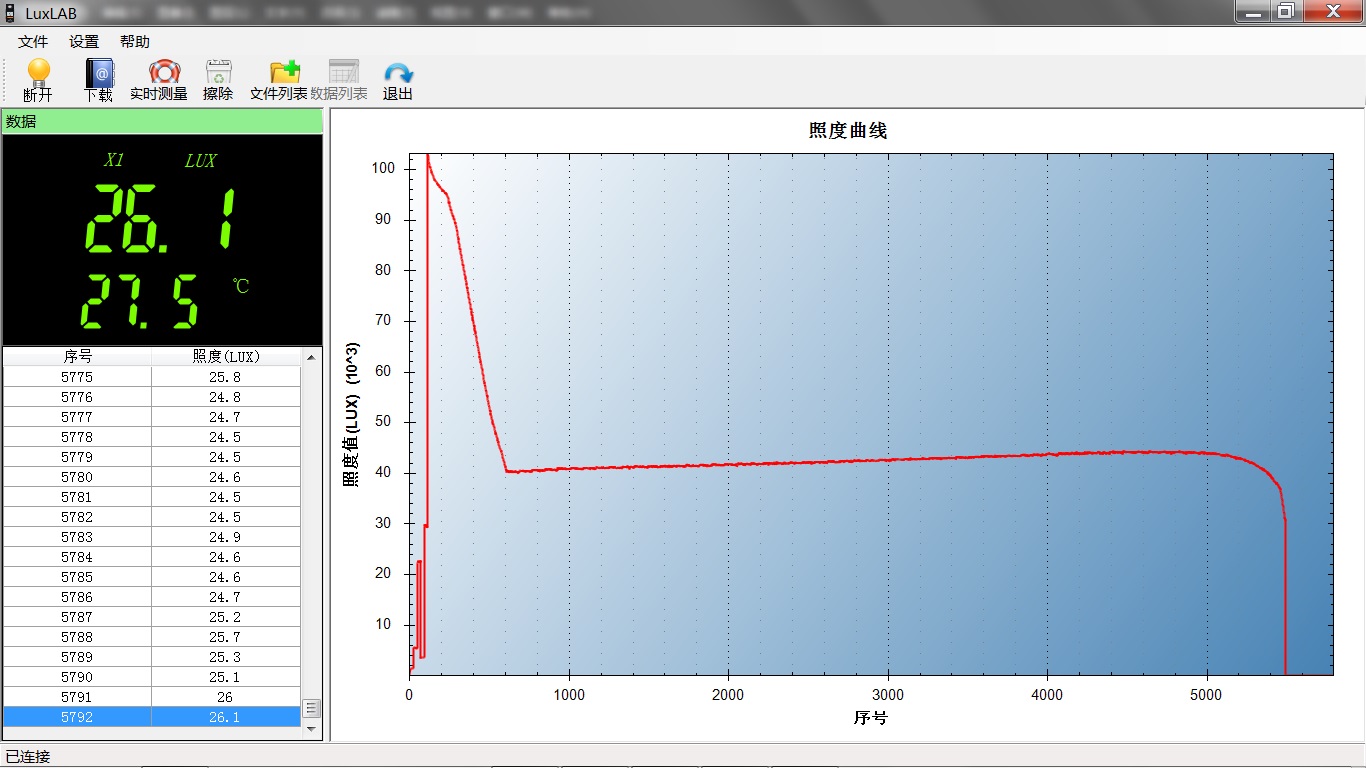Click the 照度(LUX) column header
Image resolution: width=1366 pixels, height=768 pixels.
click(x=225, y=357)
